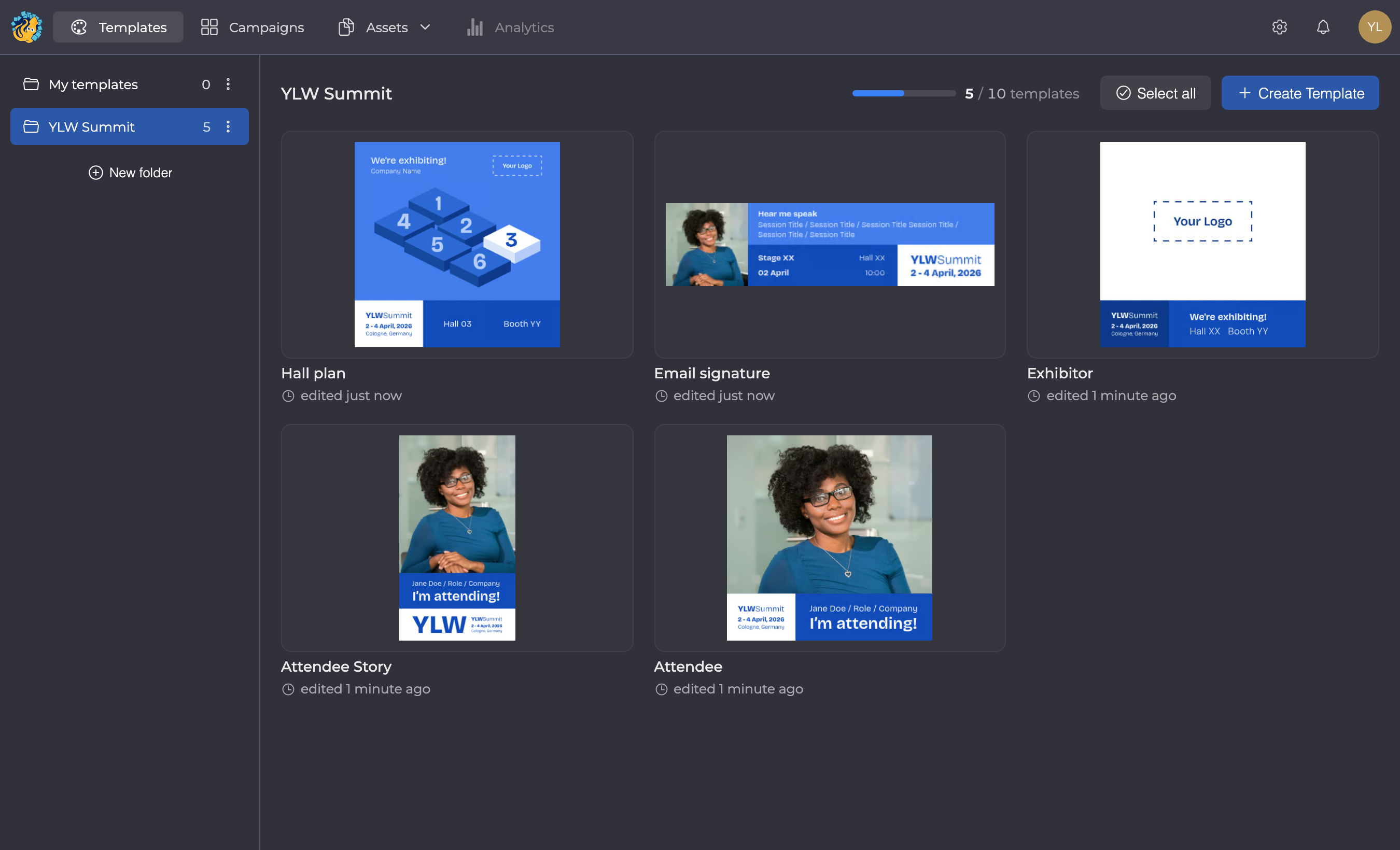The height and width of the screenshot is (850, 1400).
Task: Click the YLW Summit page heading
Action: (337, 93)
